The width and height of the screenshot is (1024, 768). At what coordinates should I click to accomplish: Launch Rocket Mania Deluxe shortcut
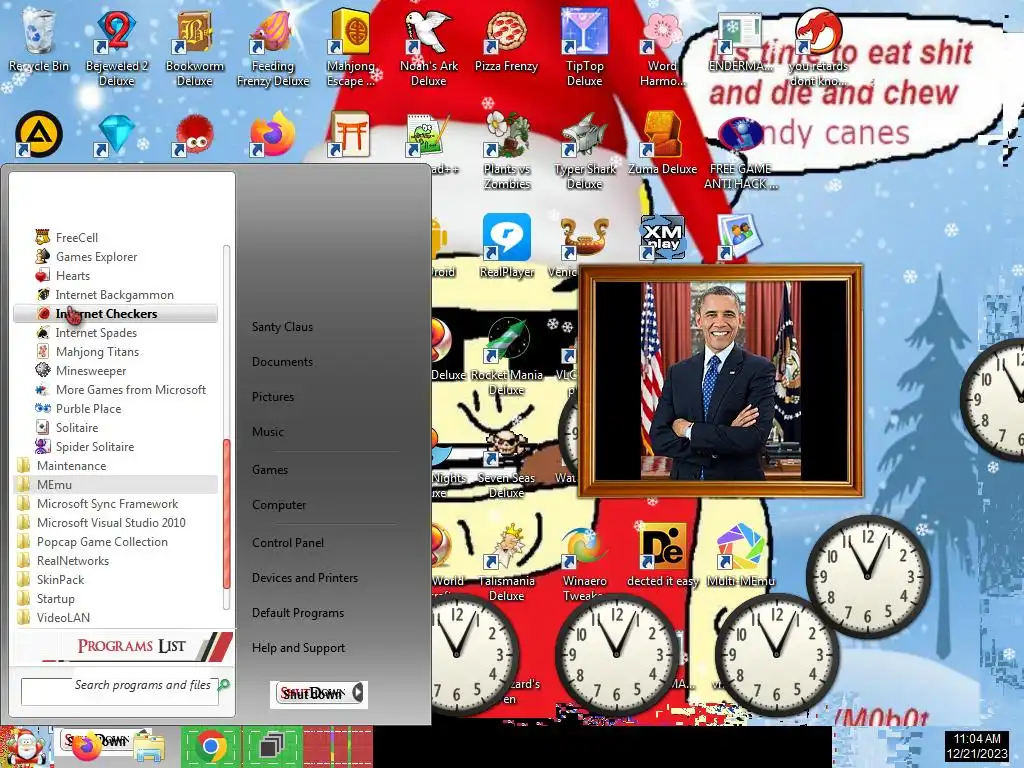[x=507, y=356]
